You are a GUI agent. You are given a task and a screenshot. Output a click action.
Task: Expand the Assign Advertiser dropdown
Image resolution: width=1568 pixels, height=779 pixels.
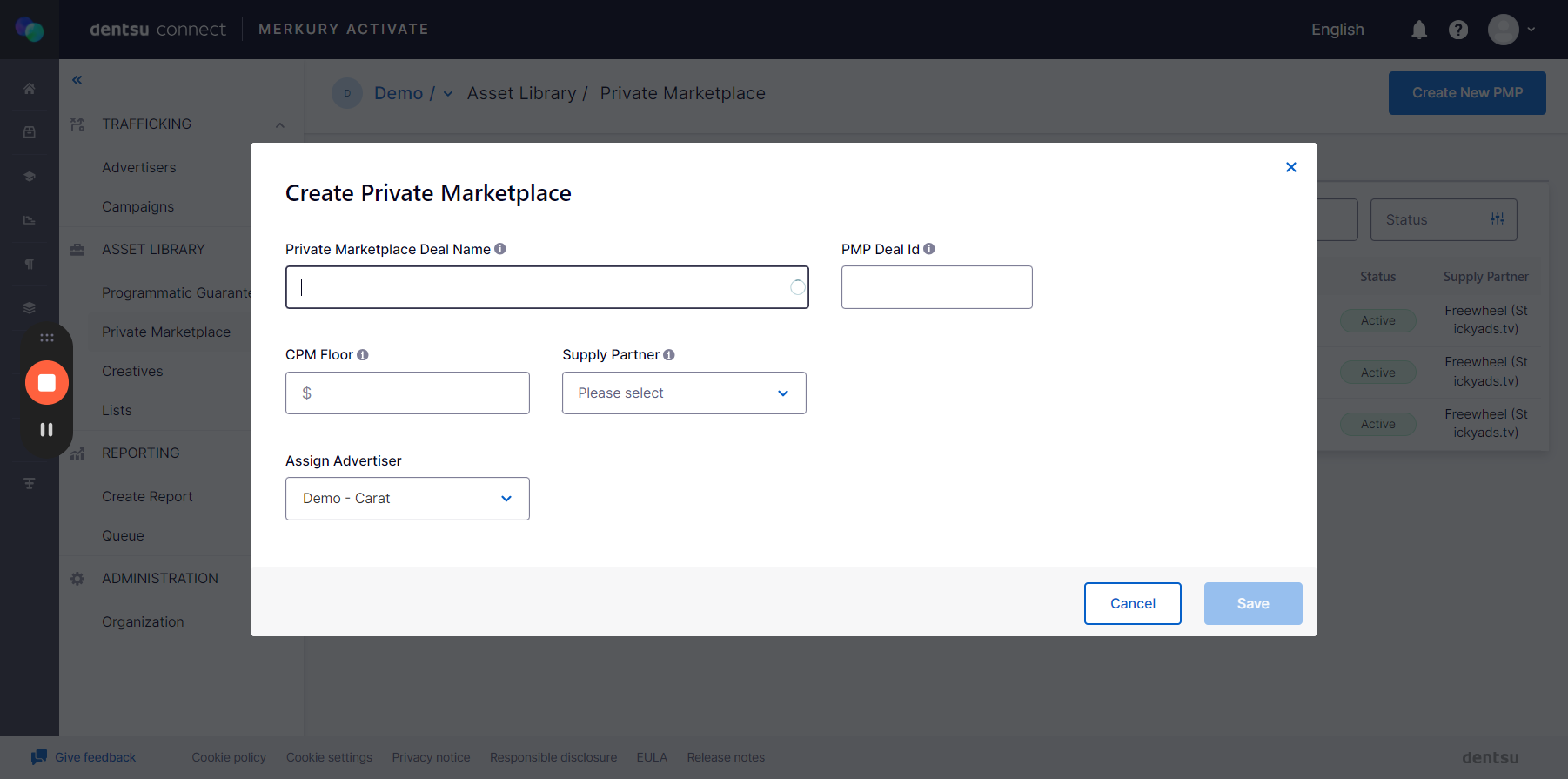coord(407,499)
